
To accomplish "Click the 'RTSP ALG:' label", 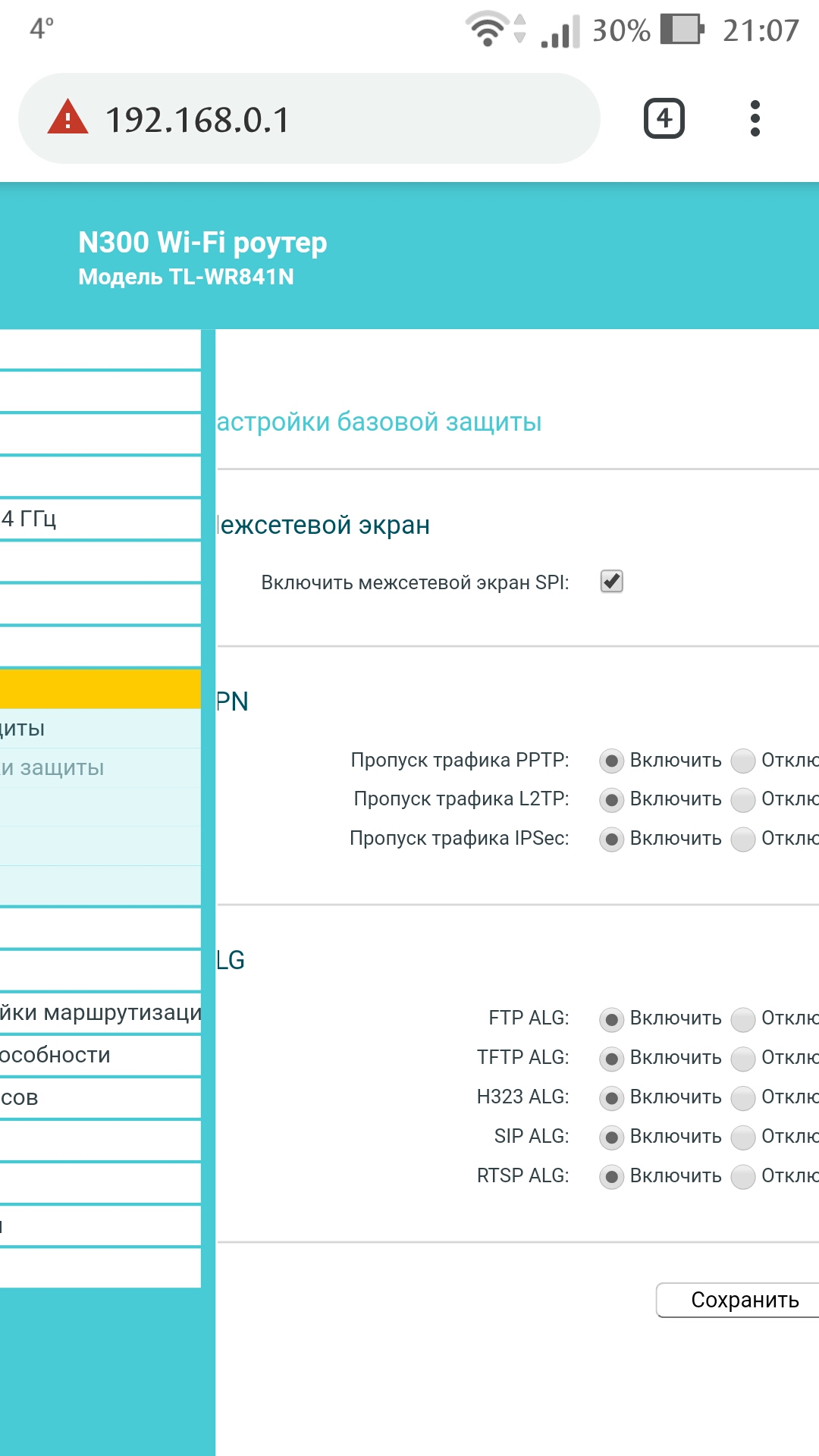I will click(x=522, y=1175).
